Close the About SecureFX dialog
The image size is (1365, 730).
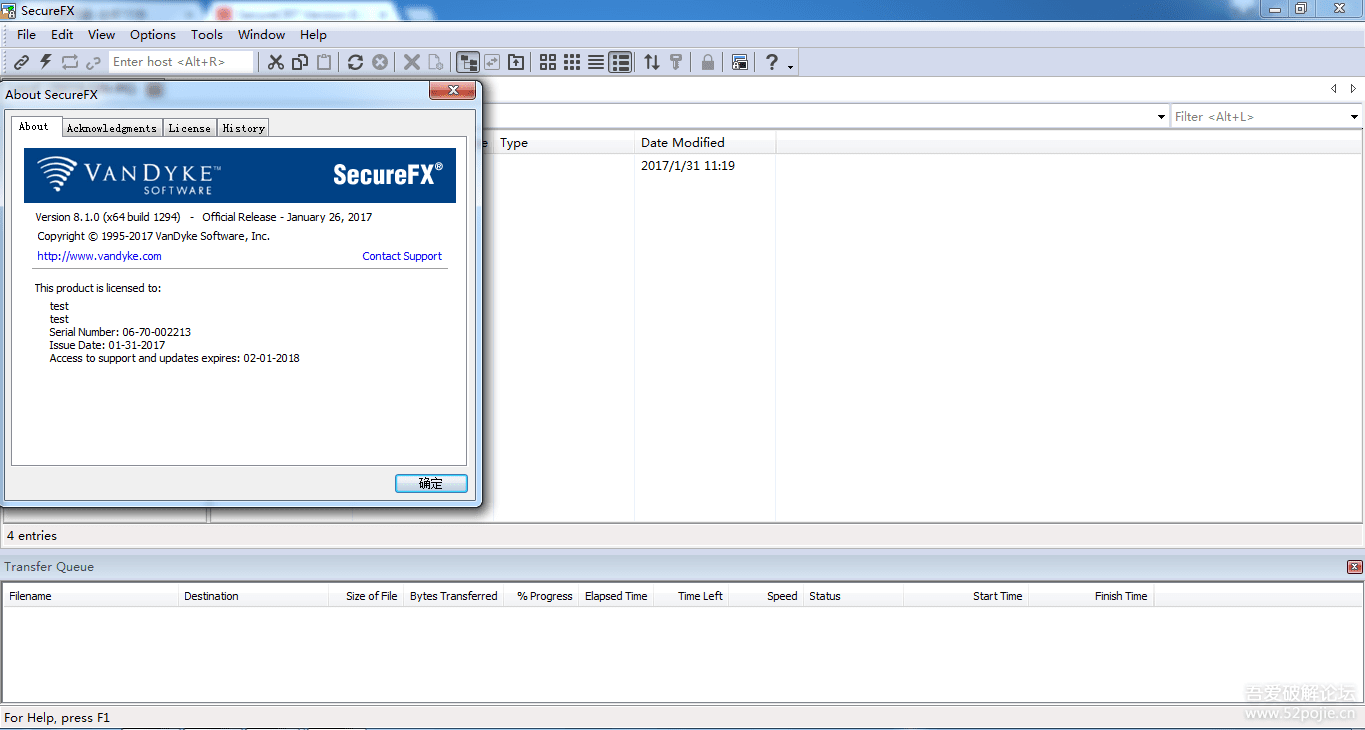[x=452, y=90]
